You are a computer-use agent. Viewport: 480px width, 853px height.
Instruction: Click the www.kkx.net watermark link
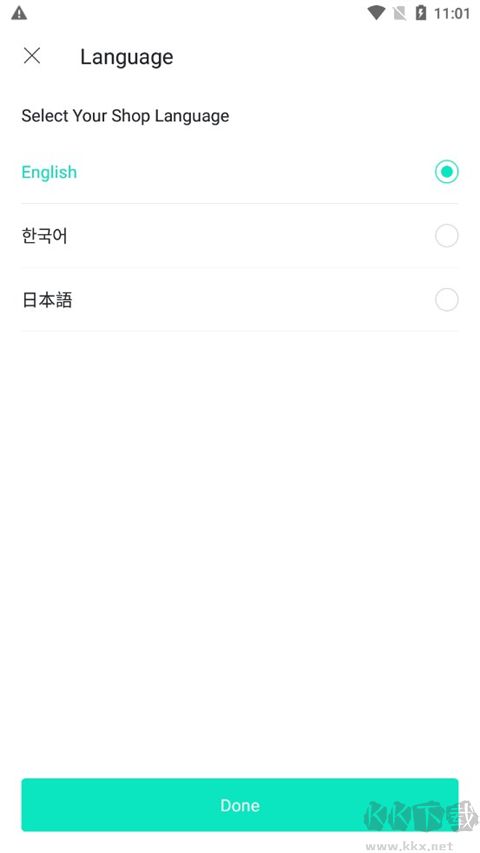click(x=409, y=846)
